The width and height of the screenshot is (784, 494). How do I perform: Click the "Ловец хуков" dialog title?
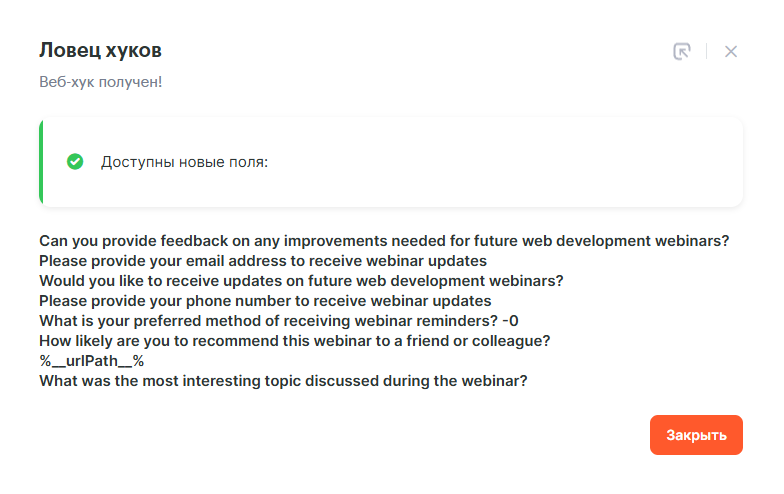[100, 50]
